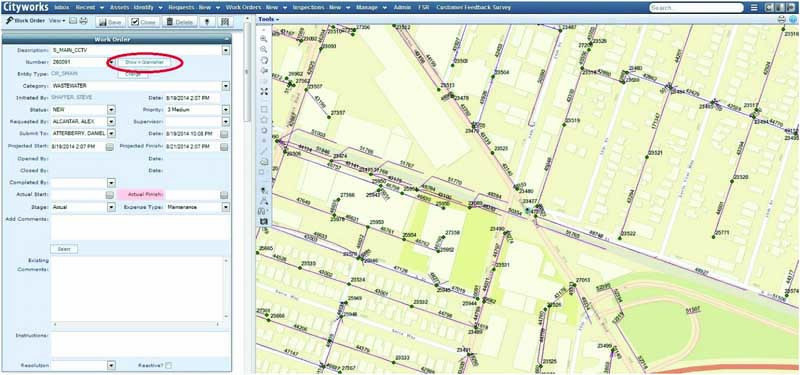Open the Description dropdown
This screenshot has height=375, width=800.
point(226,51)
